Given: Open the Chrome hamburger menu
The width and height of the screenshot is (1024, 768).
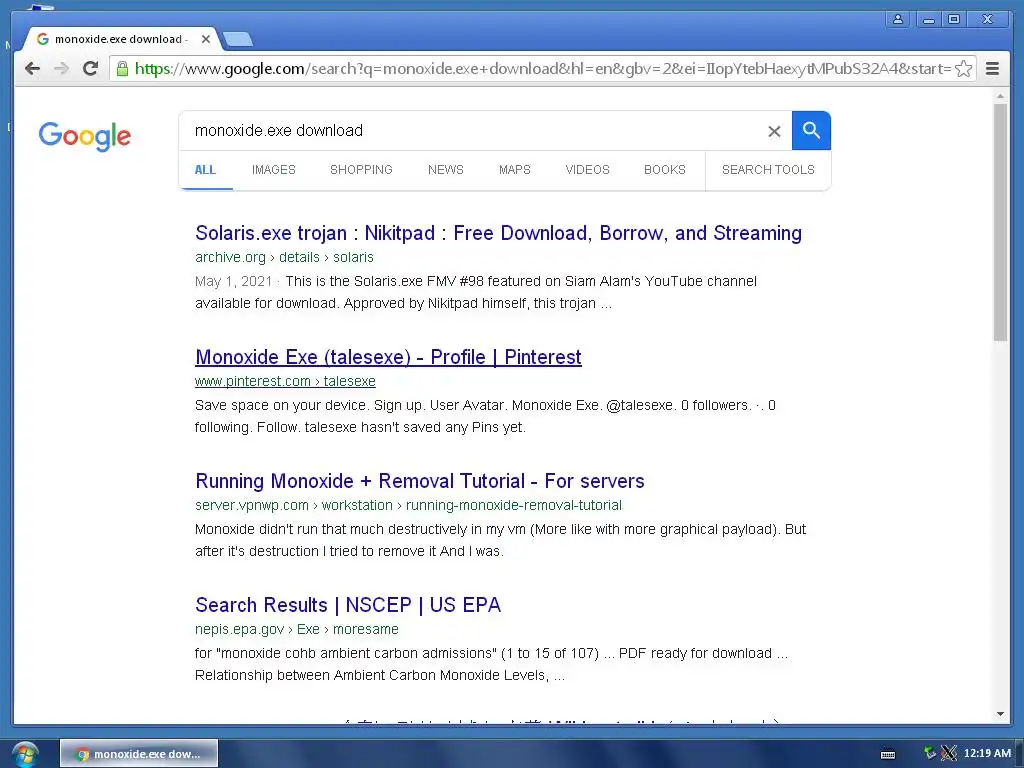Looking at the screenshot, I should 992,69.
